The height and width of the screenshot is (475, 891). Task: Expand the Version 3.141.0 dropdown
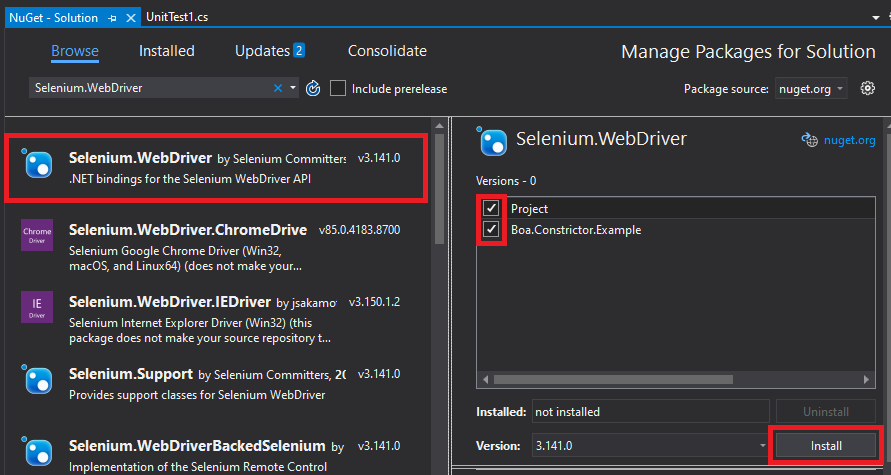coord(763,446)
